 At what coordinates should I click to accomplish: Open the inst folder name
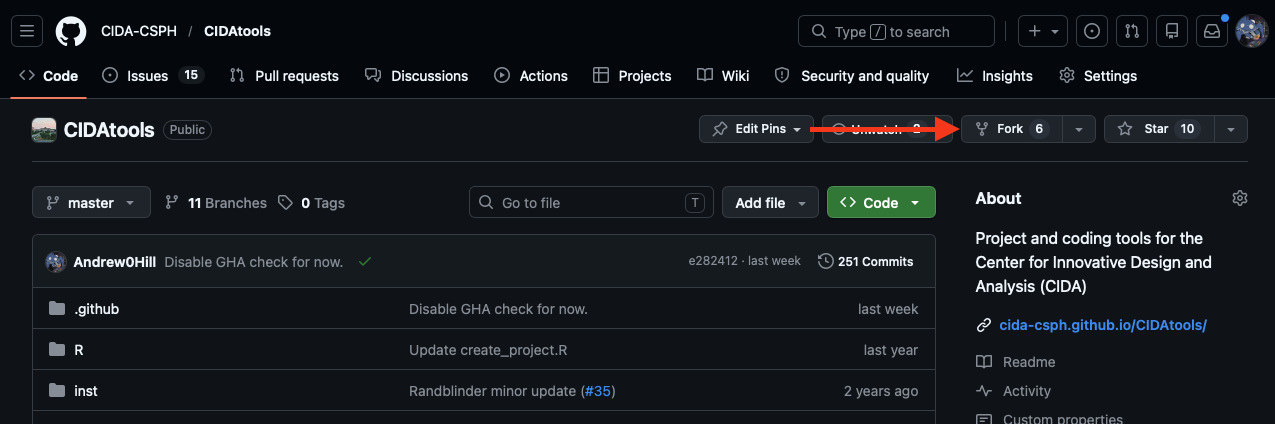(86, 391)
